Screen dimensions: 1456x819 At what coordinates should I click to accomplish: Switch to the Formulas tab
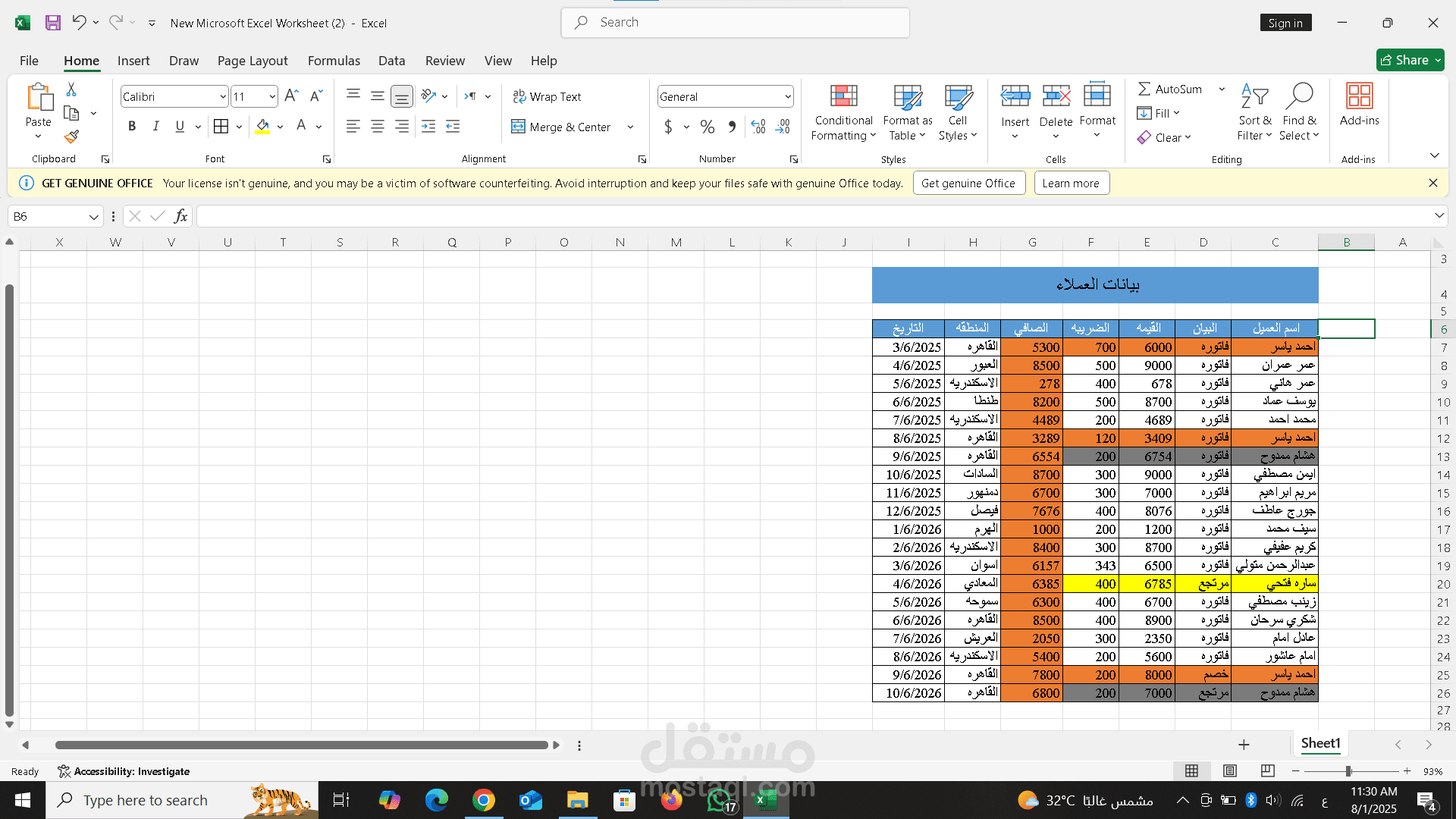click(x=334, y=61)
